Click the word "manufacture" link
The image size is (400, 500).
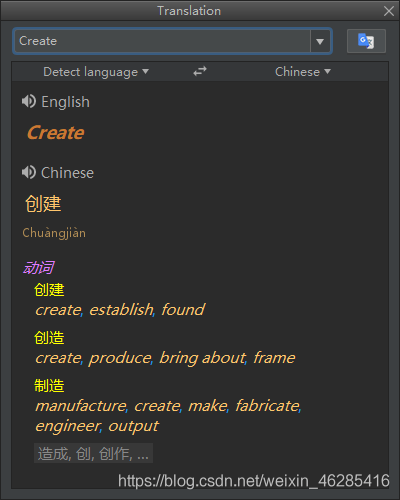[x=81, y=406]
